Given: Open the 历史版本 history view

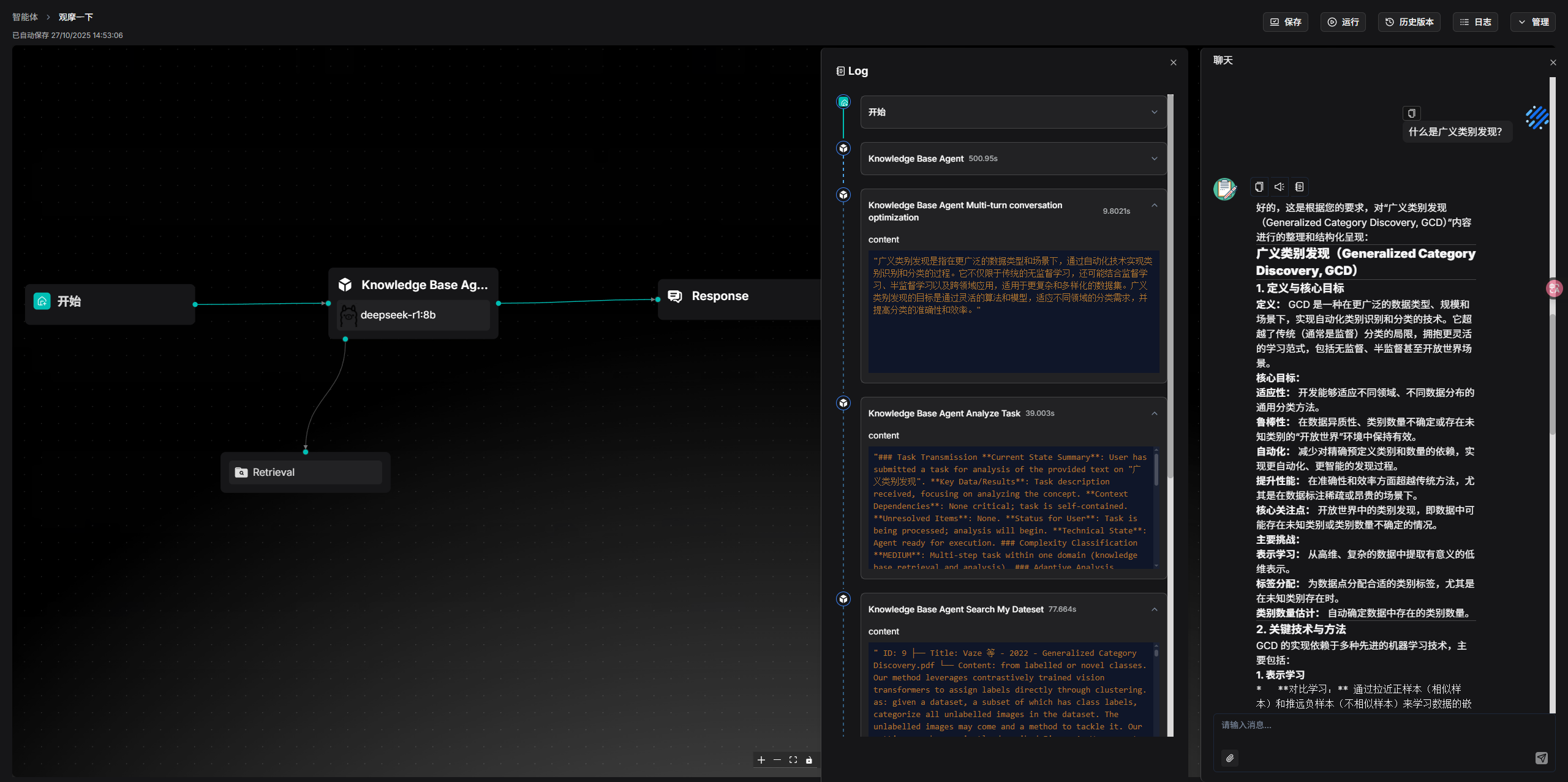Looking at the screenshot, I should [1409, 22].
